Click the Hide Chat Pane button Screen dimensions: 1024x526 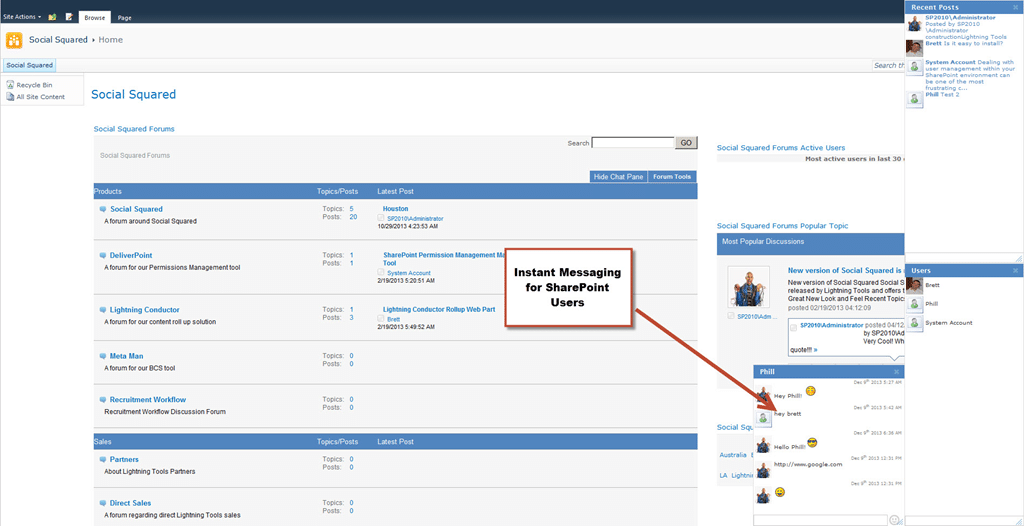(x=618, y=176)
